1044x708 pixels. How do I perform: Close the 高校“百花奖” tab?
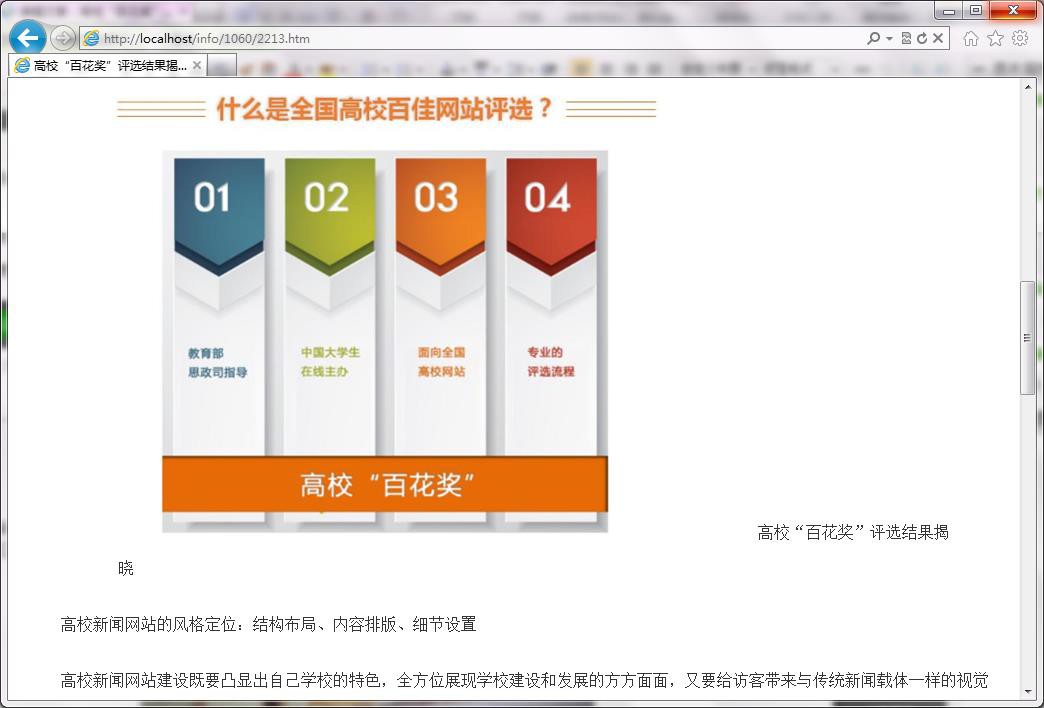pos(197,65)
